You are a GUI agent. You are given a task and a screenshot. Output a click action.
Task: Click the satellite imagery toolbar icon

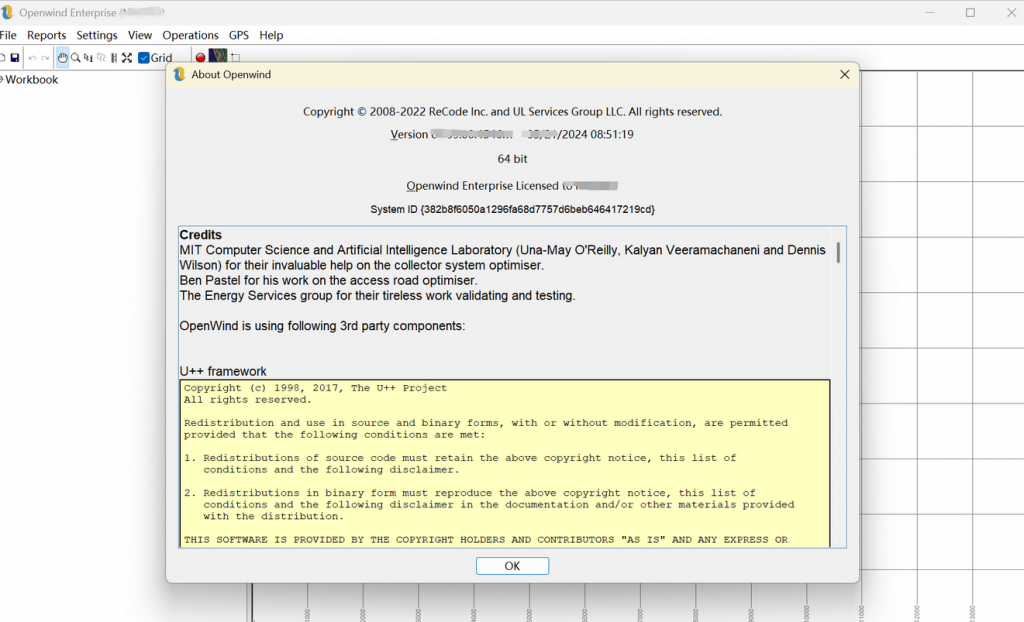click(218, 56)
